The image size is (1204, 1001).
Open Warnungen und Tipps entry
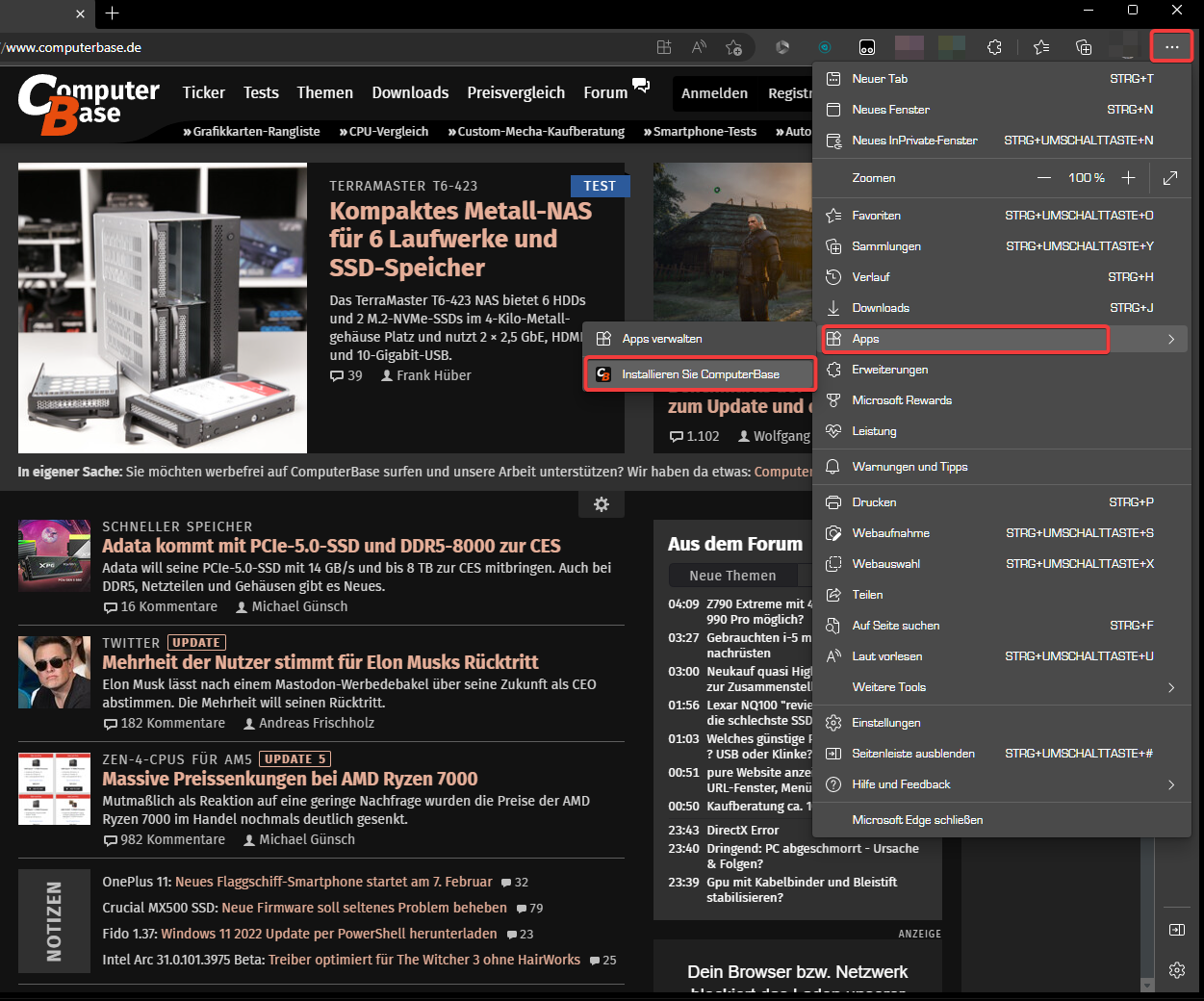tap(1002, 467)
